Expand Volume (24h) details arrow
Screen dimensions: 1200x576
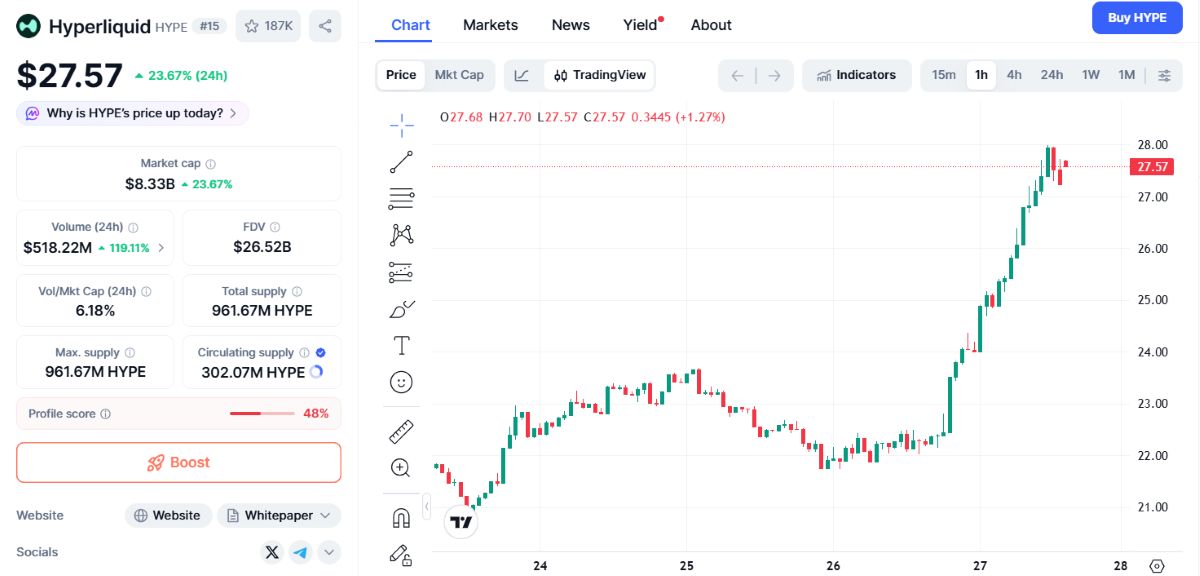click(162, 247)
